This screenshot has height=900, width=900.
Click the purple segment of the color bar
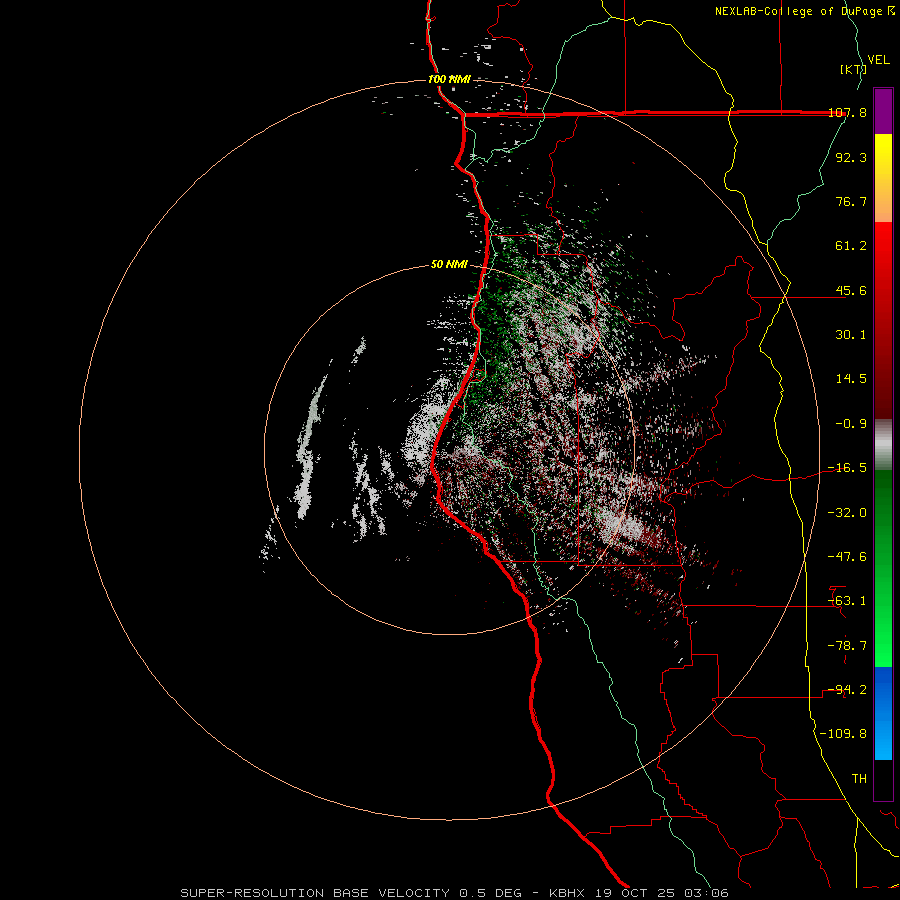point(883,111)
